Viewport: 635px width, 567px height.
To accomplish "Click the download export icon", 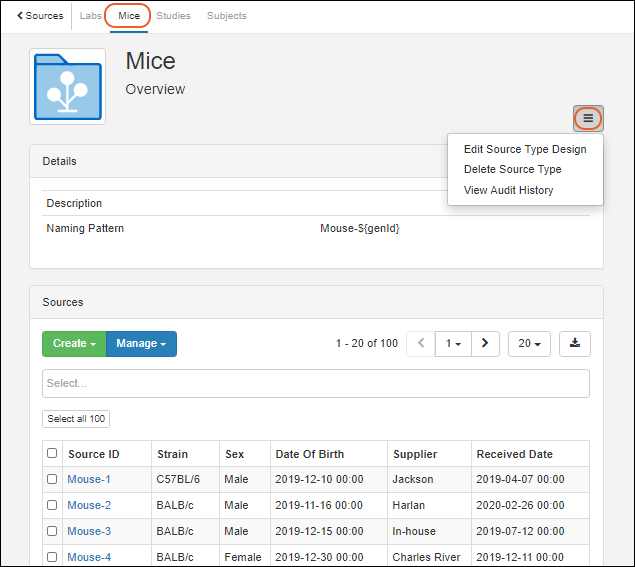I will pyautogui.click(x=574, y=343).
